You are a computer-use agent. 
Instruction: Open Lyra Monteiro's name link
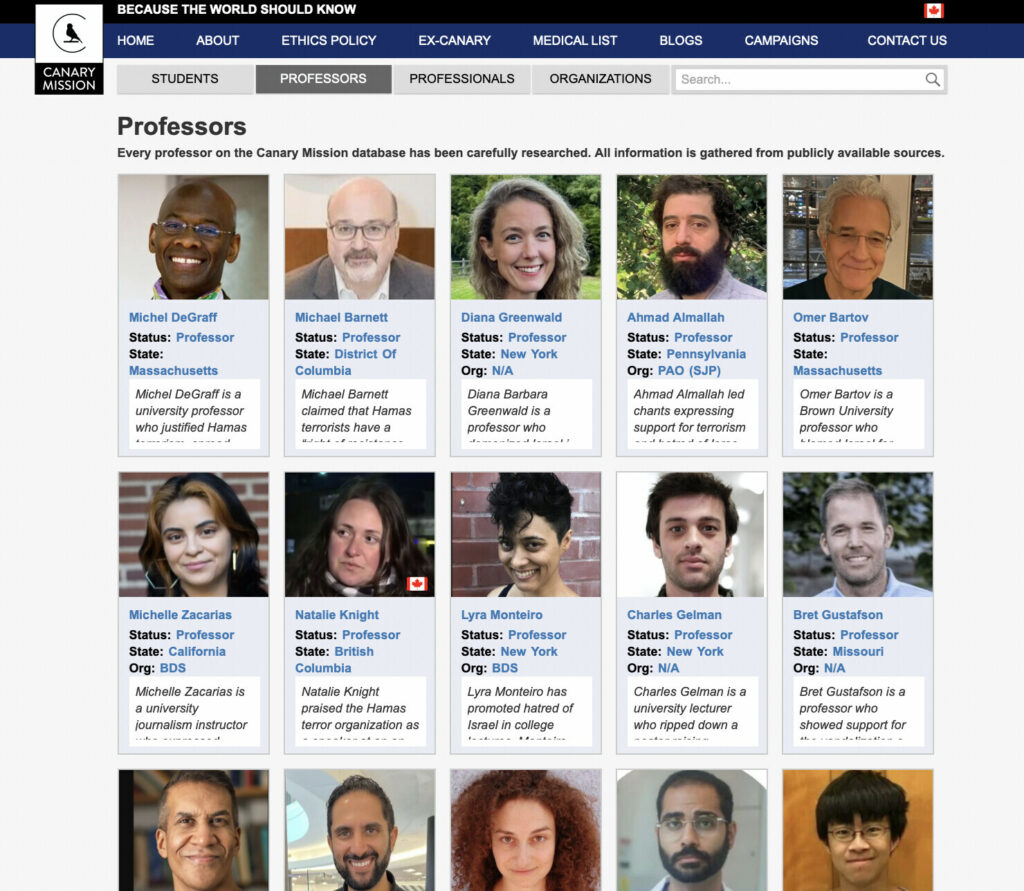[502, 615]
